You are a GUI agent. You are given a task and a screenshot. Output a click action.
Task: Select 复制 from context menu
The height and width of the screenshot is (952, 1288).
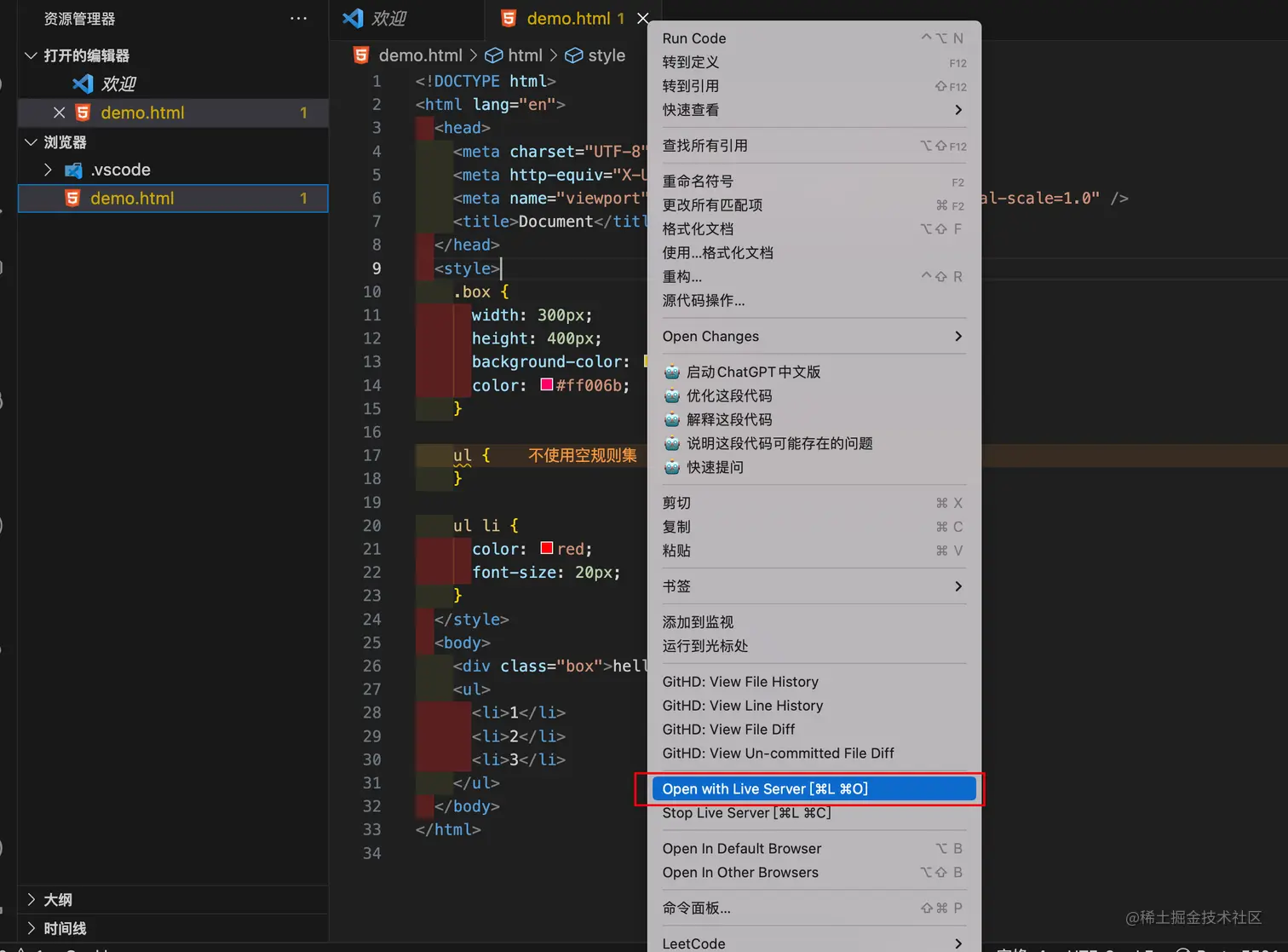point(814,527)
